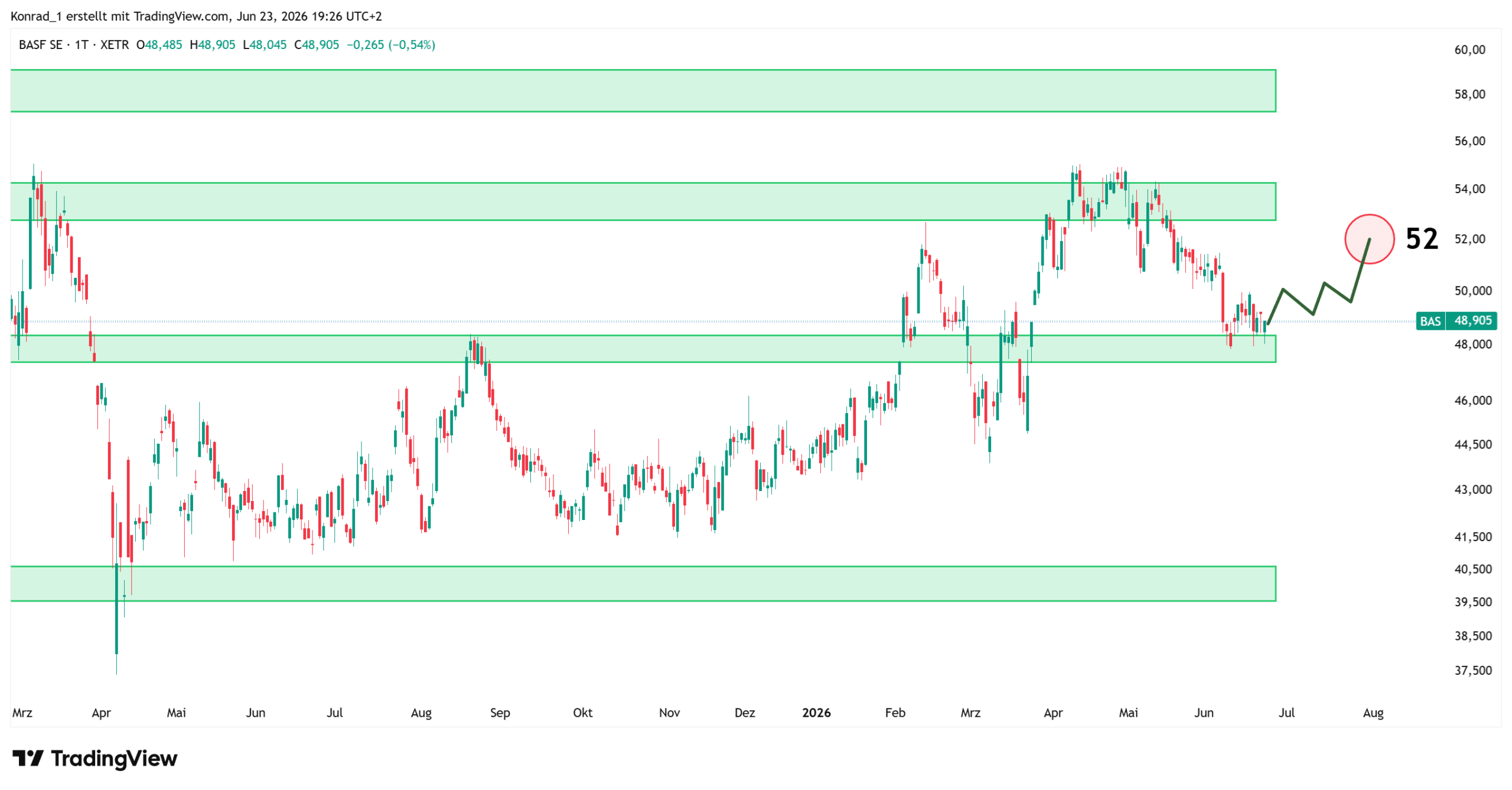
Task: Click the TradingView logo at the bottom
Action: click(94, 758)
